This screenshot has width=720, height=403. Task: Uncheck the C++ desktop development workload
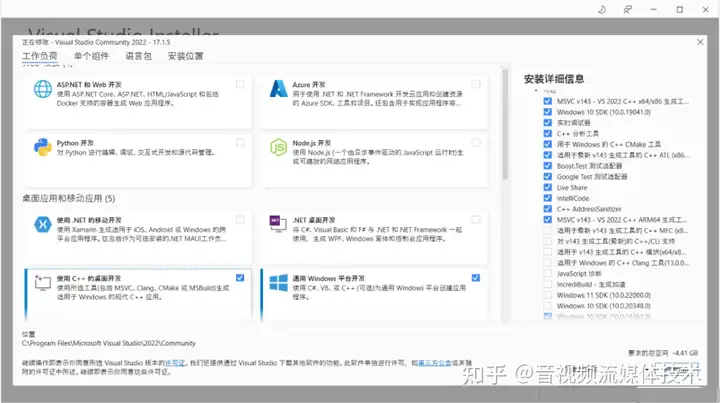(240, 278)
